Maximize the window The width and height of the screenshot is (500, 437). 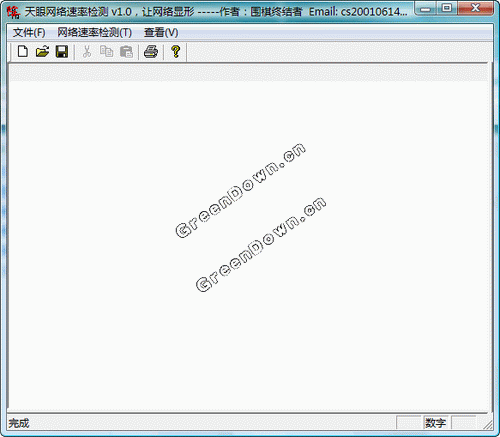447,8
